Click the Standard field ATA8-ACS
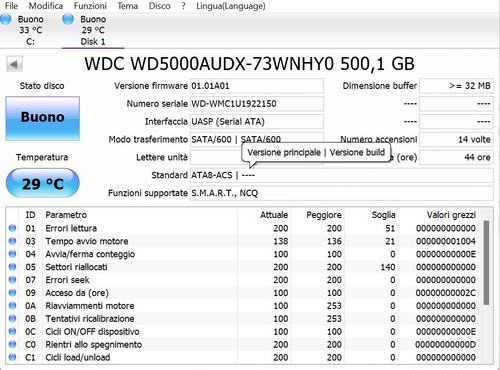 (x=342, y=175)
